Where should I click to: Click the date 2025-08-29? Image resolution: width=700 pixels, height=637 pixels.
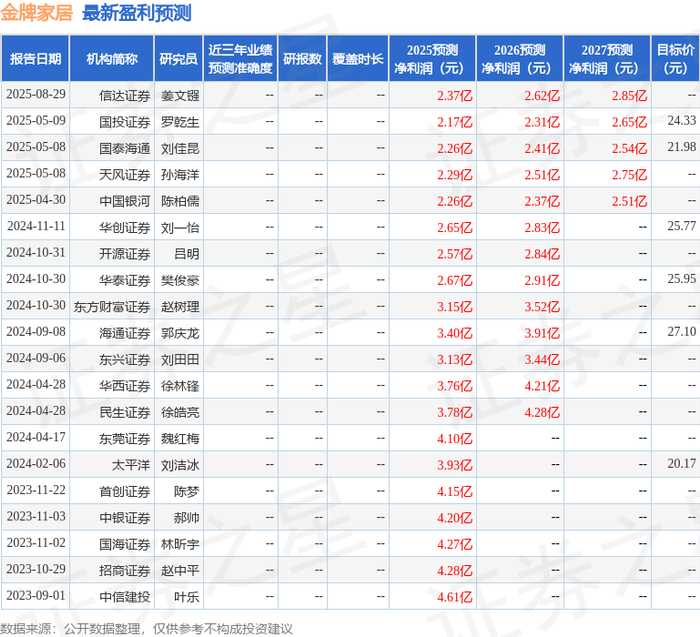coord(36,94)
